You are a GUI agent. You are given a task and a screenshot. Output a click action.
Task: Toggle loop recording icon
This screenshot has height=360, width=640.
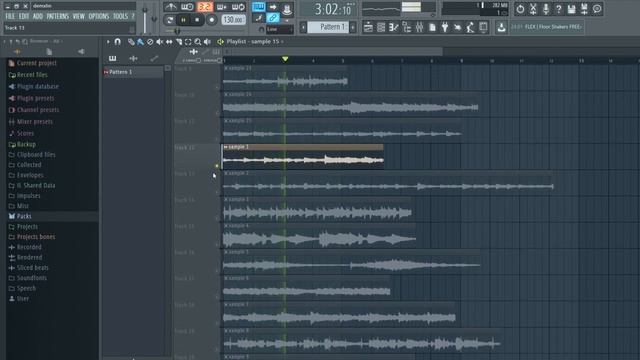coord(238,7)
